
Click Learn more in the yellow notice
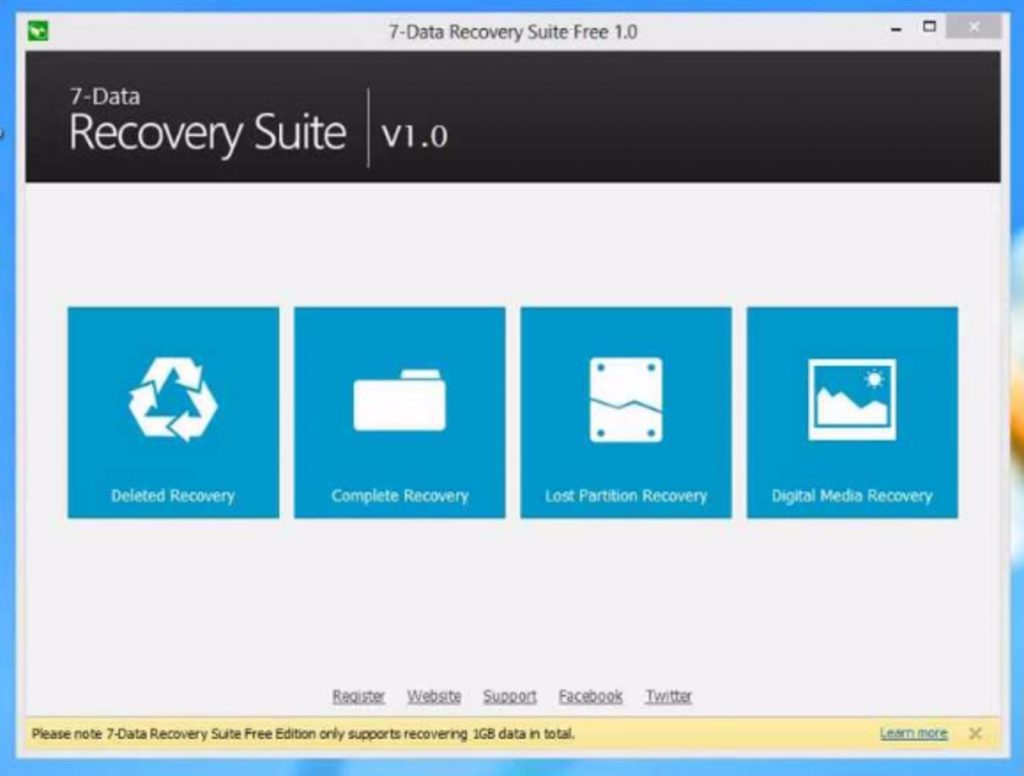(x=913, y=733)
